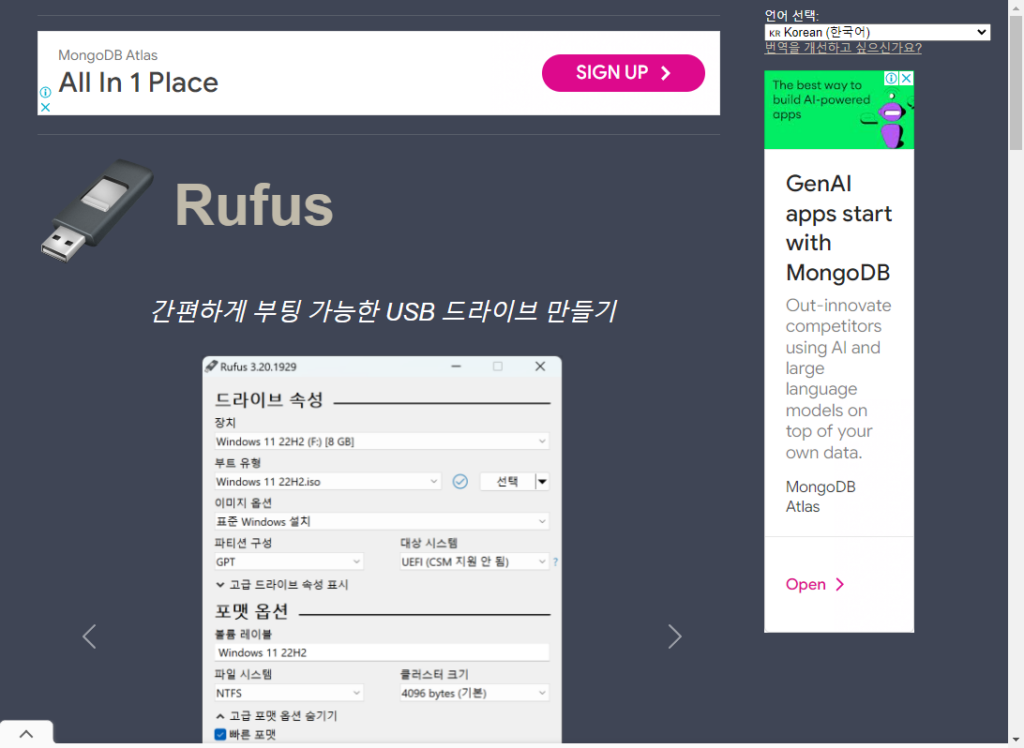Screen dimensions: 1024x748
Task: Click the up chevron at the bottom left
Action: click(26, 734)
